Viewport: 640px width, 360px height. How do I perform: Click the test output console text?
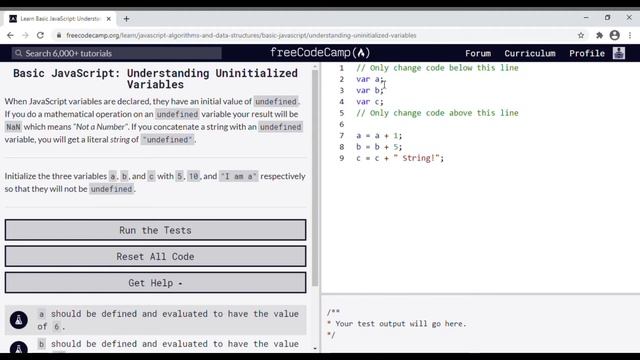pyautogui.click(x=396, y=324)
